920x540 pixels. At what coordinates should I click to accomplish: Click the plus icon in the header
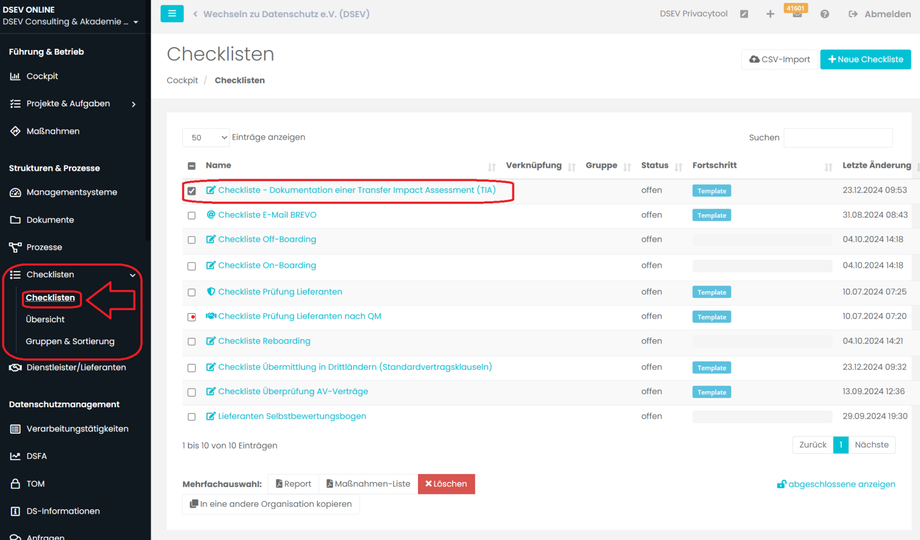[770, 14]
